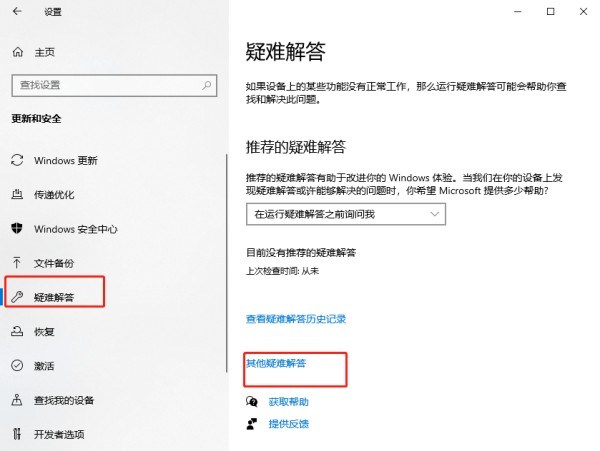Screen dimensions: 600x451
Task: Click the 获取帮助 link
Action: click(289, 402)
